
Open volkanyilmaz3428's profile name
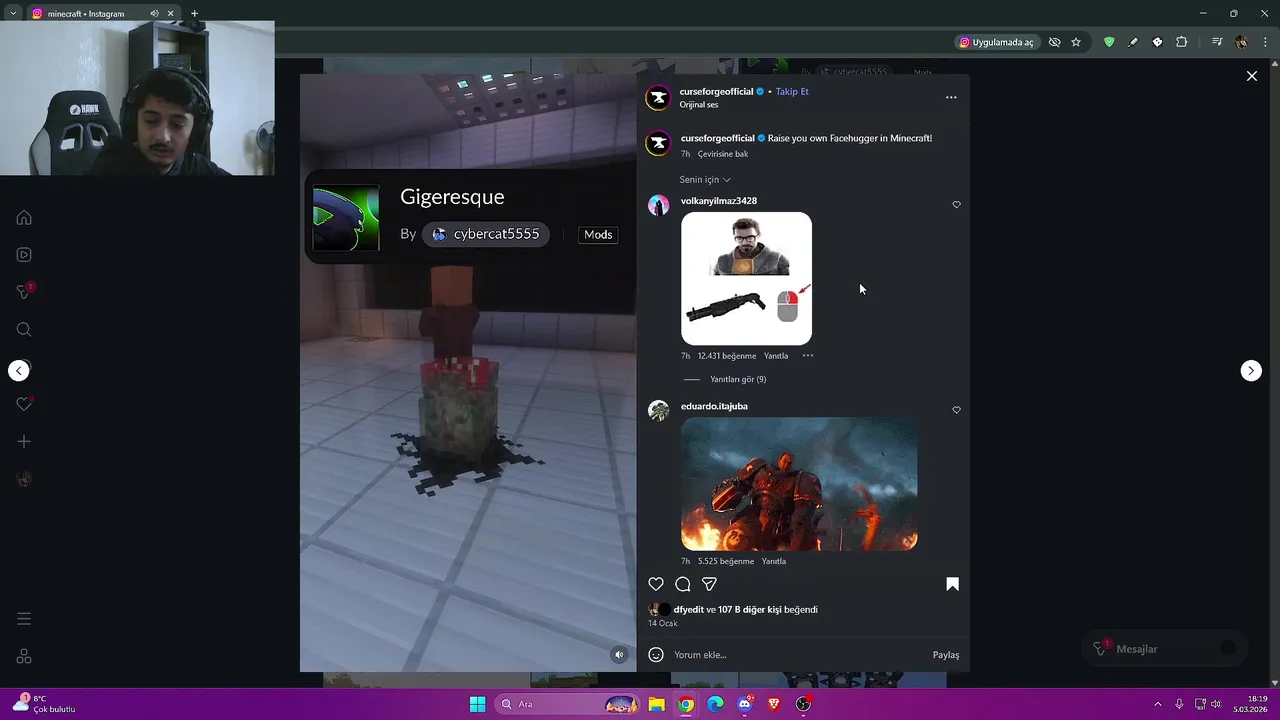719,201
